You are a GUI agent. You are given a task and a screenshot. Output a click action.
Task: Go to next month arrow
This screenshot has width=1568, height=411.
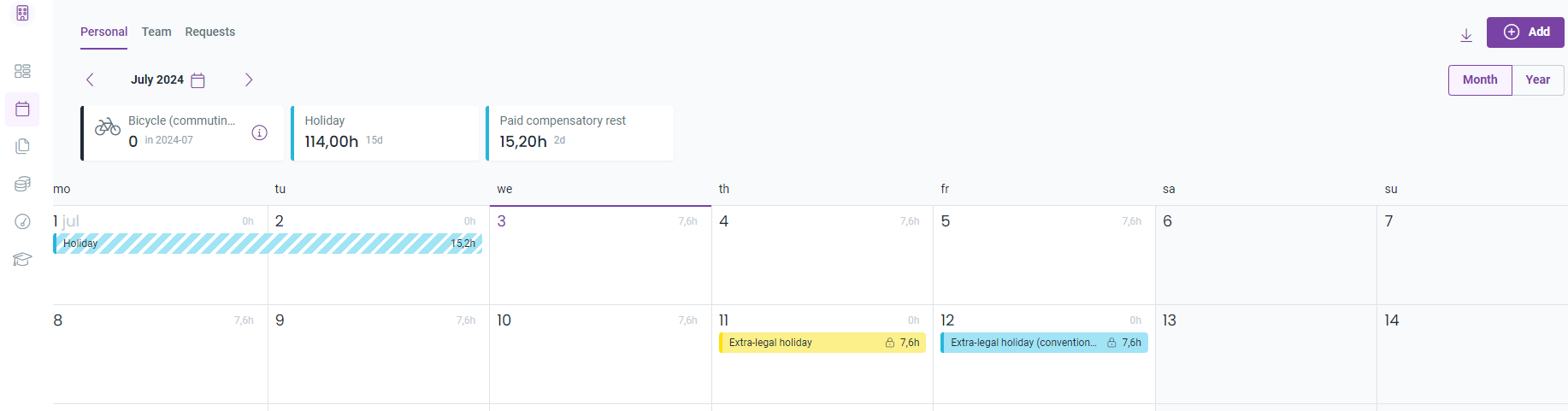[x=249, y=79]
